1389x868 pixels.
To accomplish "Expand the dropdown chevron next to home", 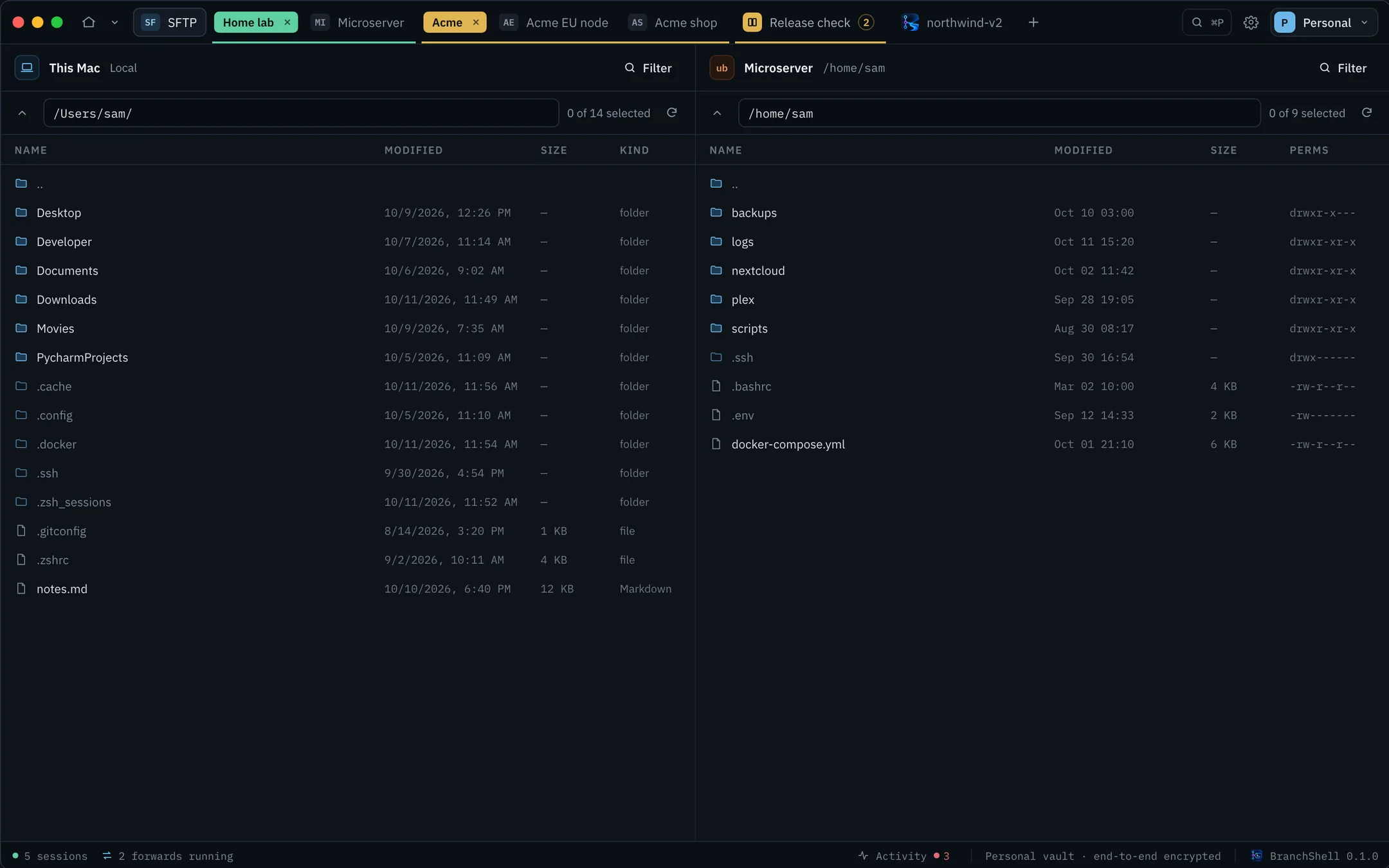I will [114, 23].
